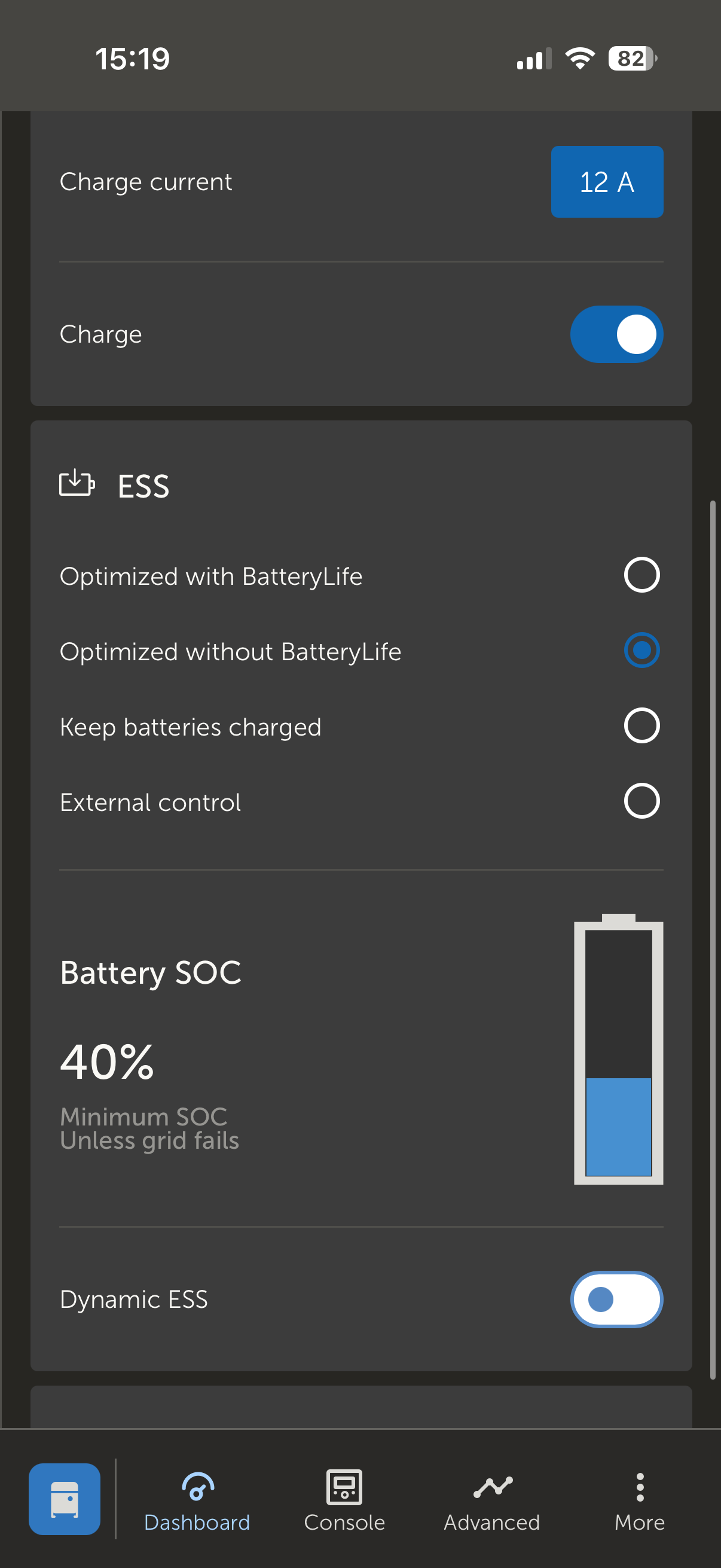721x1568 pixels.
Task: Switch to the Console tab label
Action: [x=344, y=1523]
